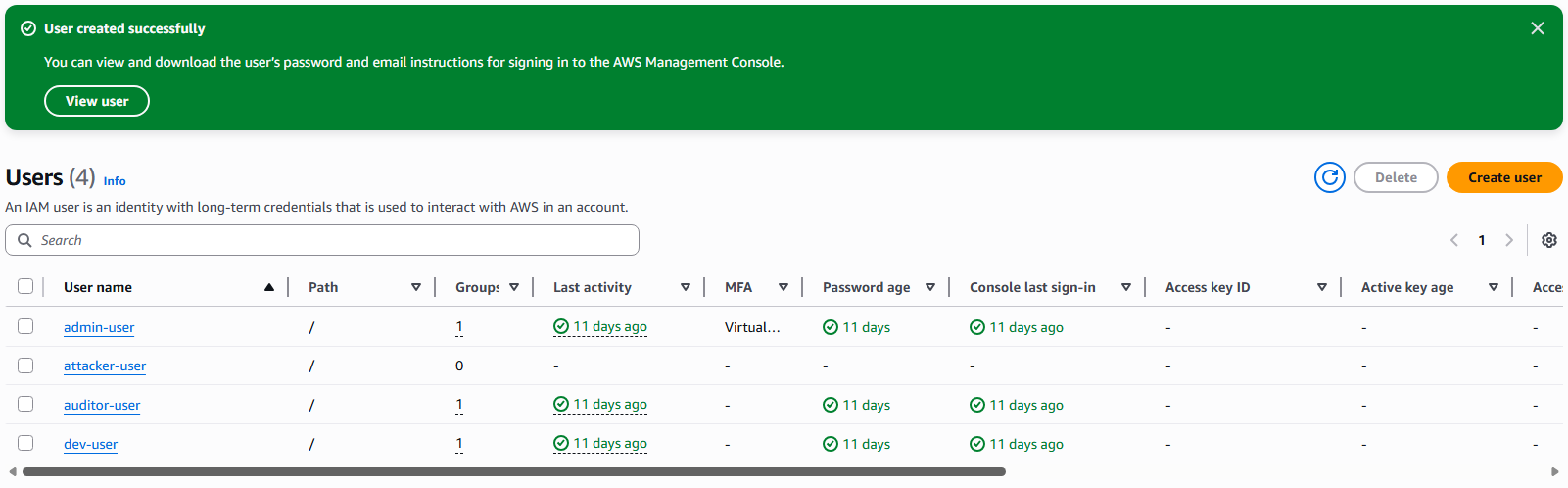Open the dev-user link
The height and width of the screenshot is (488, 1568).
[x=90, y=444]
